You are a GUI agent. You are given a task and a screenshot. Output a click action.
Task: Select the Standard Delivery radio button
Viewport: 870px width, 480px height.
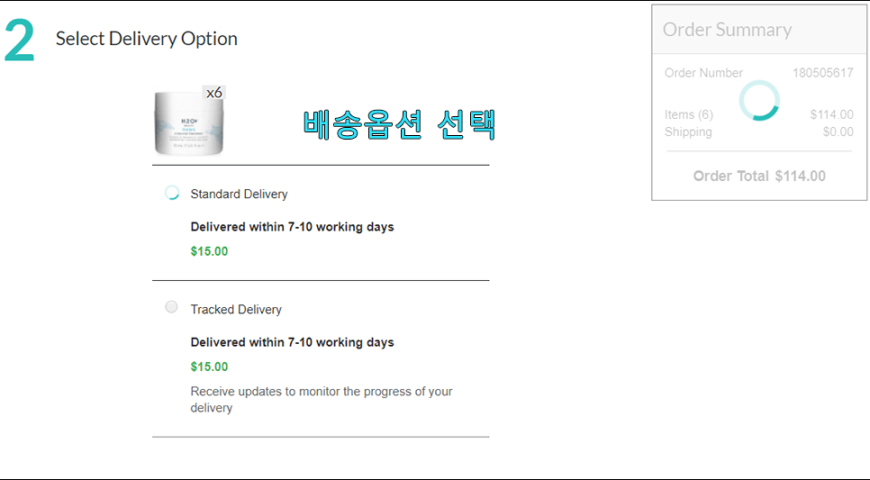click(x=172, y=193)
